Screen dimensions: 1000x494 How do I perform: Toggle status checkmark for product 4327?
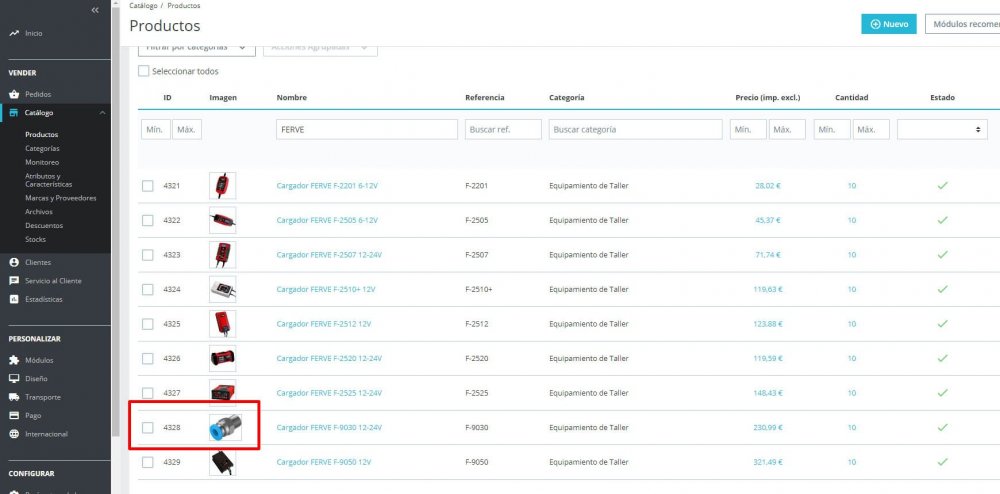click(942, 393)
